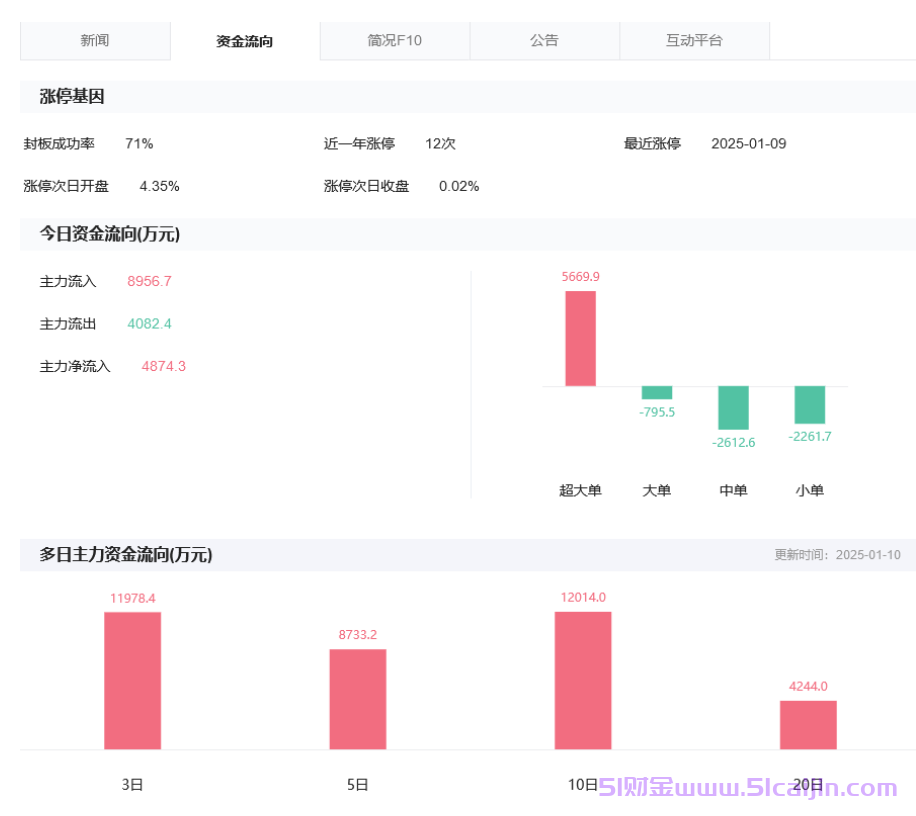Click the 5日 axis label
The width and height of the screenshot is (916, 816).
[x=358, y=784]
